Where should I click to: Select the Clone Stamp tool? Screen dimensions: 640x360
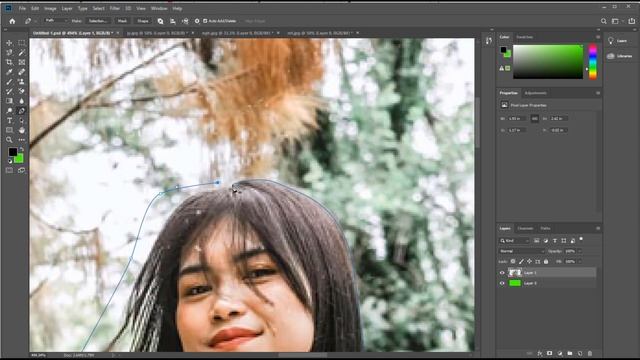pyautogui.click(x=22, y=82)
